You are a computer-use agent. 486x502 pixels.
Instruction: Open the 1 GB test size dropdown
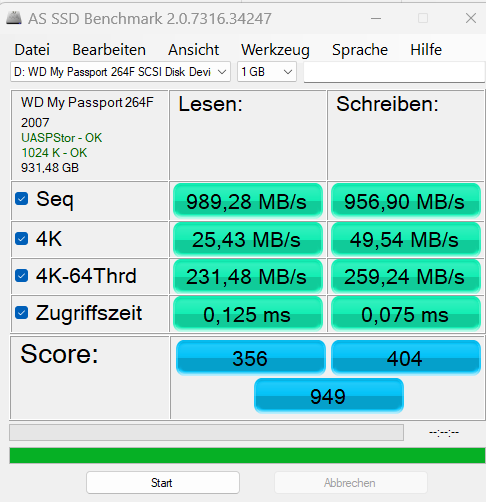[267, 72]
